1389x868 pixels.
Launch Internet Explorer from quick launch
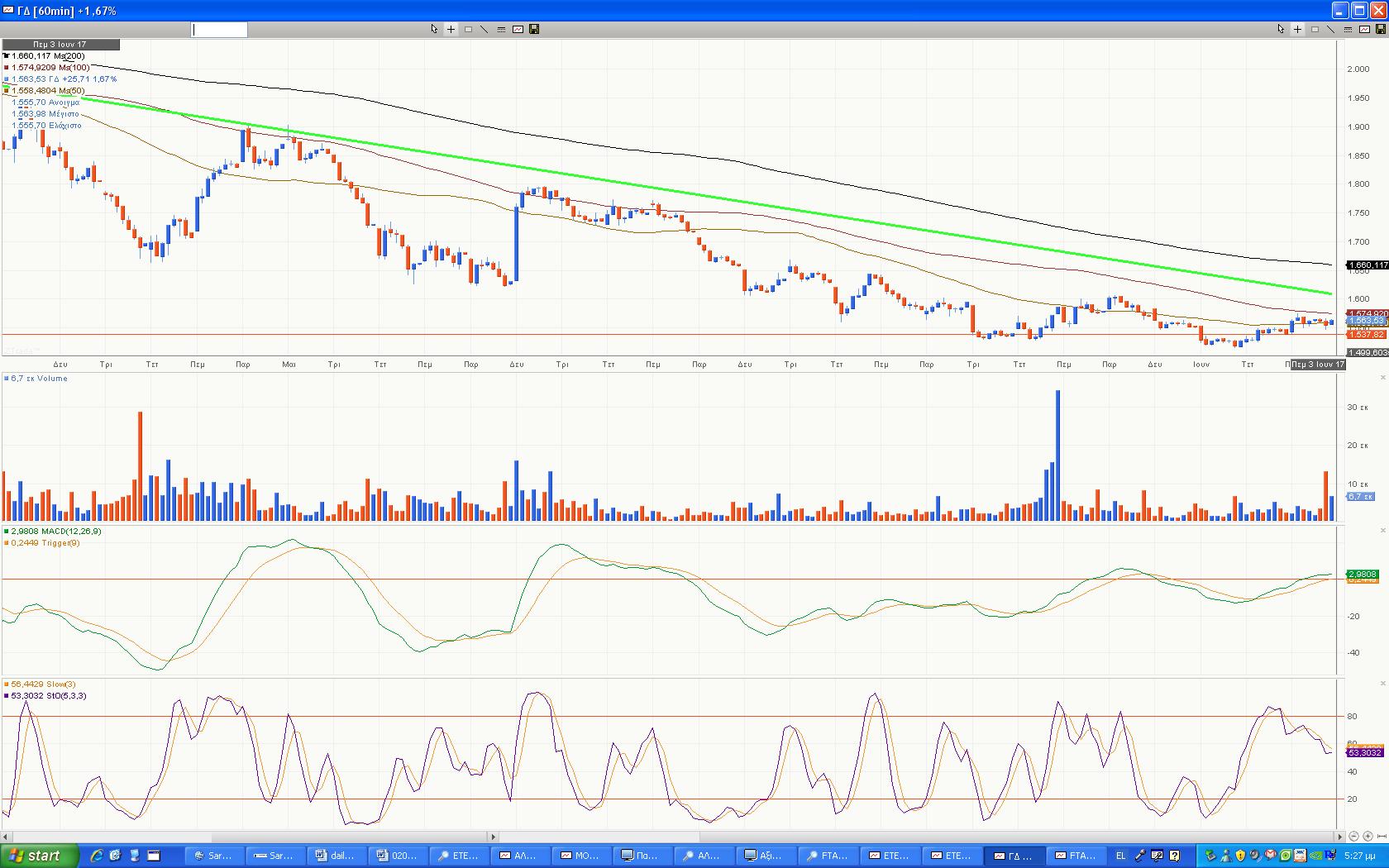tap(97, 856)
